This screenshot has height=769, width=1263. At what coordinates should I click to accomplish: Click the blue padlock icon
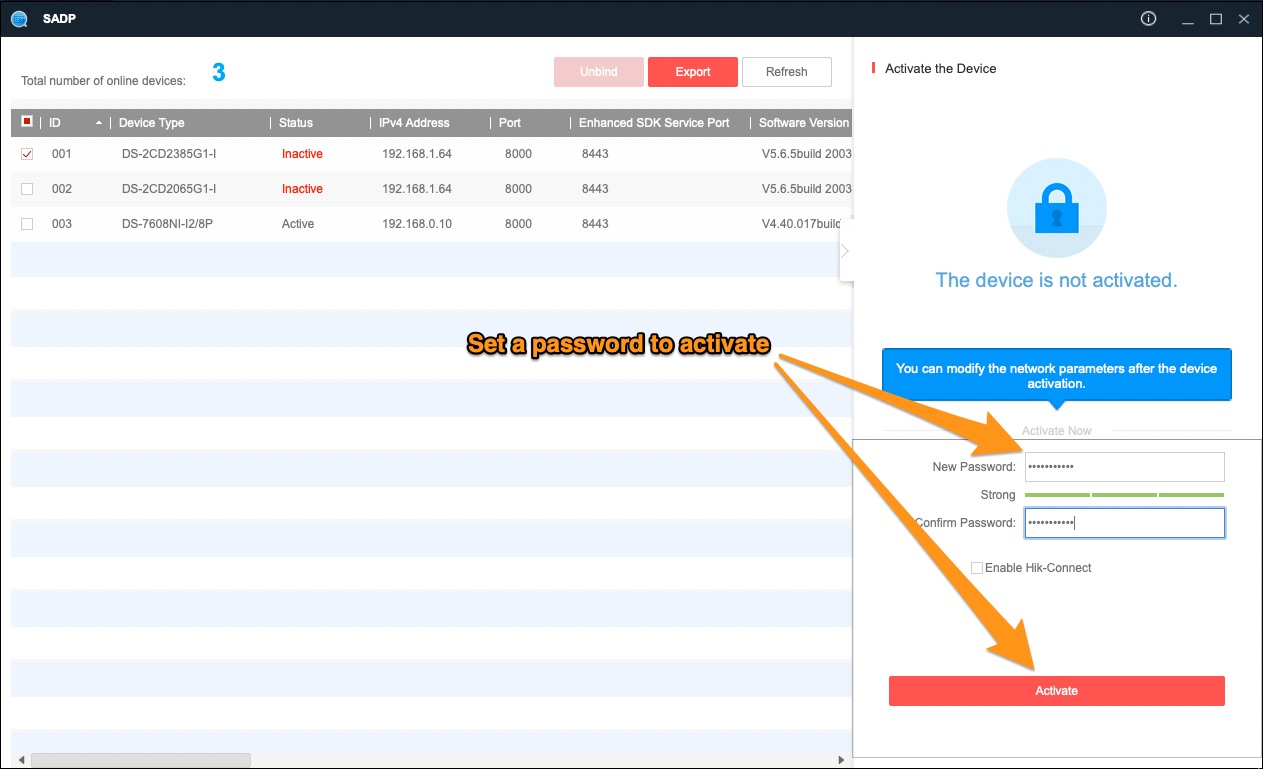(1056, 208)
